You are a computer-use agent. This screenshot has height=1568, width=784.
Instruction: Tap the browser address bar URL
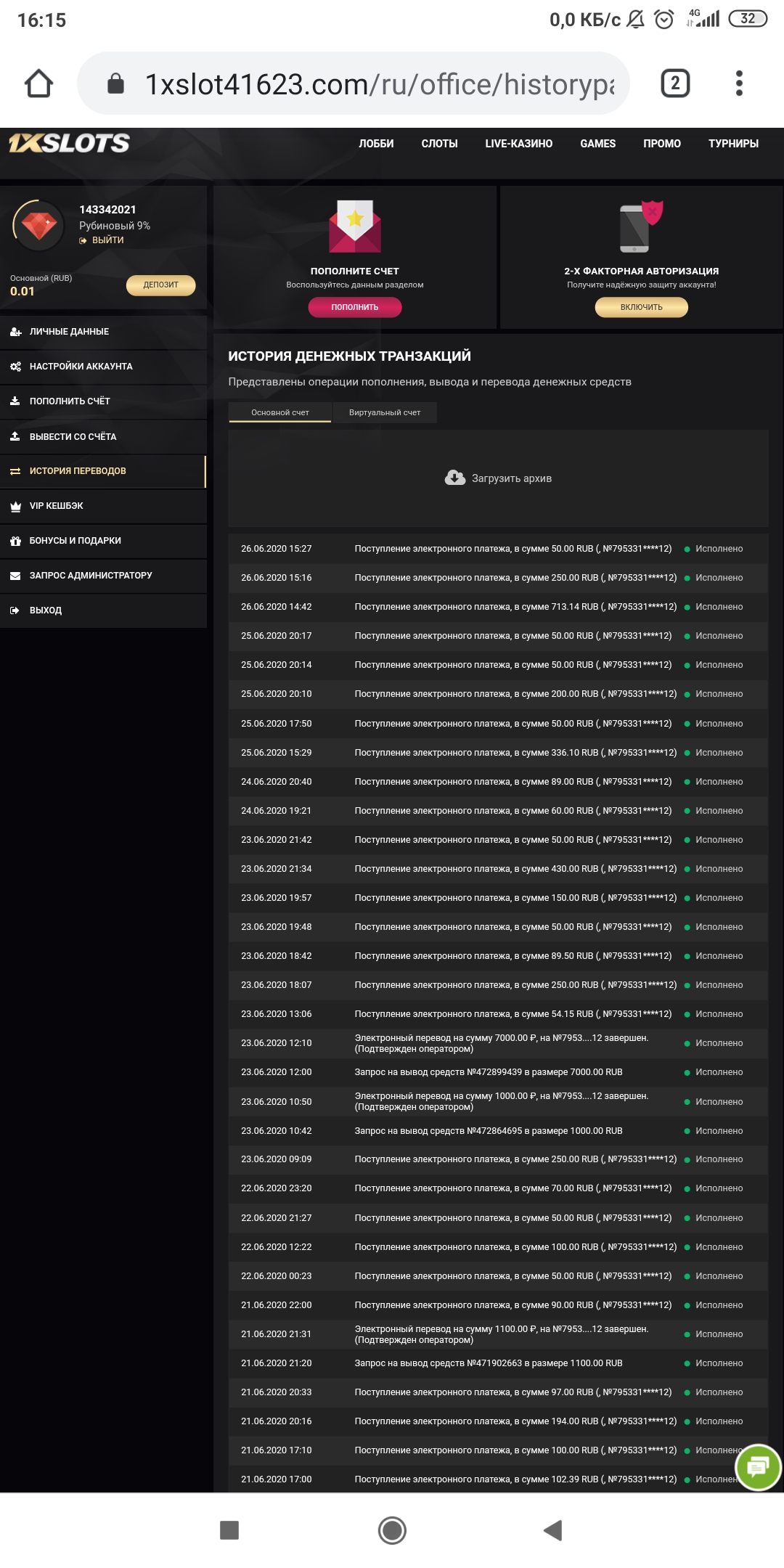379,84
